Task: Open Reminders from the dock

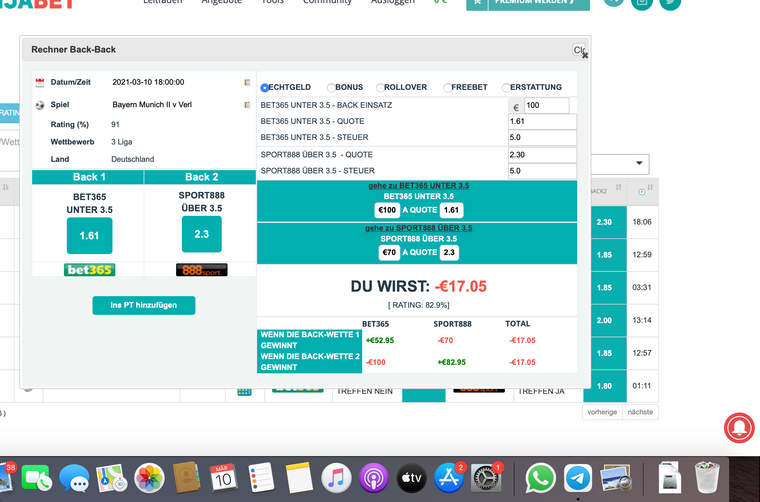Action: [261, 478]
